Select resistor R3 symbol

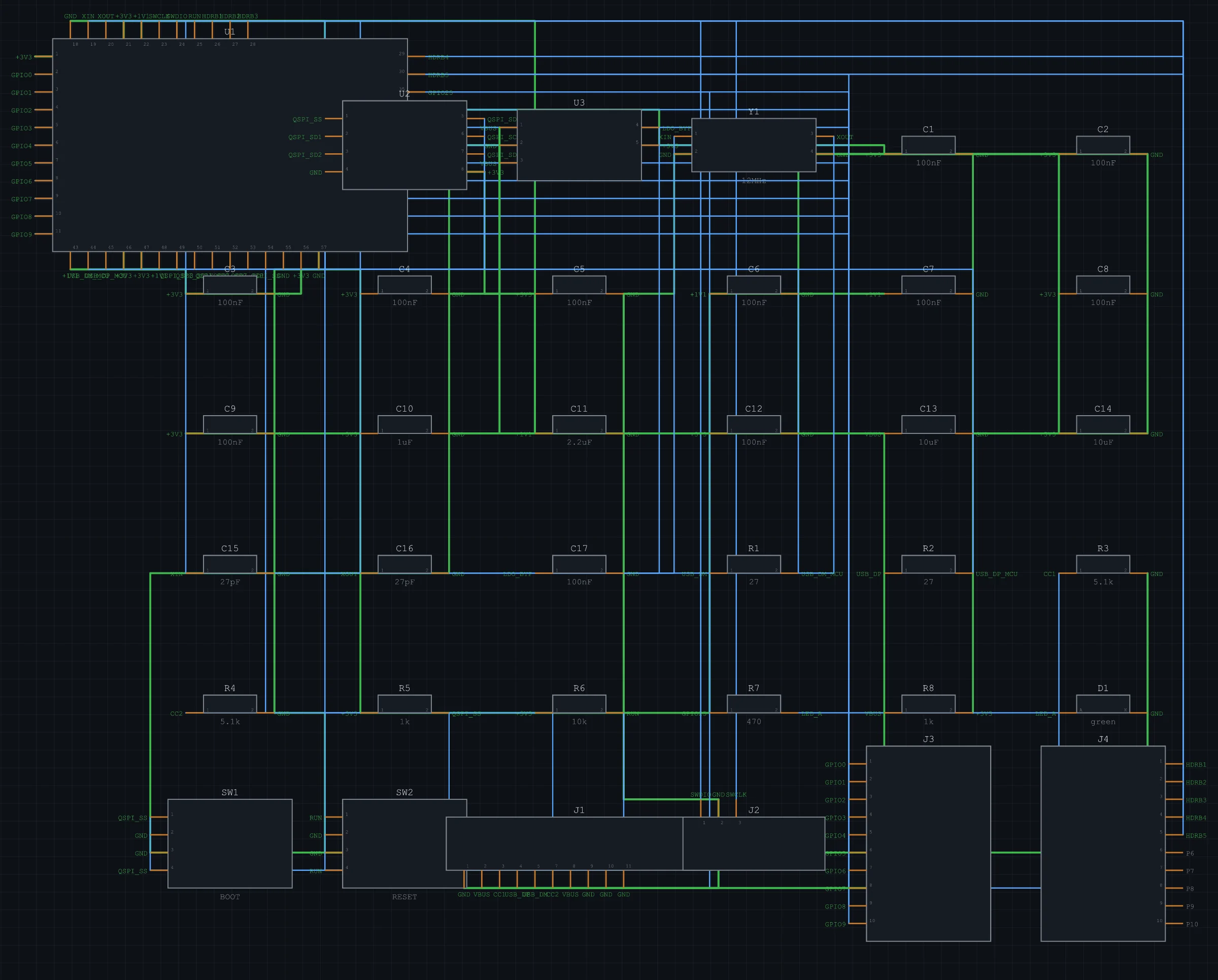pos(1103,564)
